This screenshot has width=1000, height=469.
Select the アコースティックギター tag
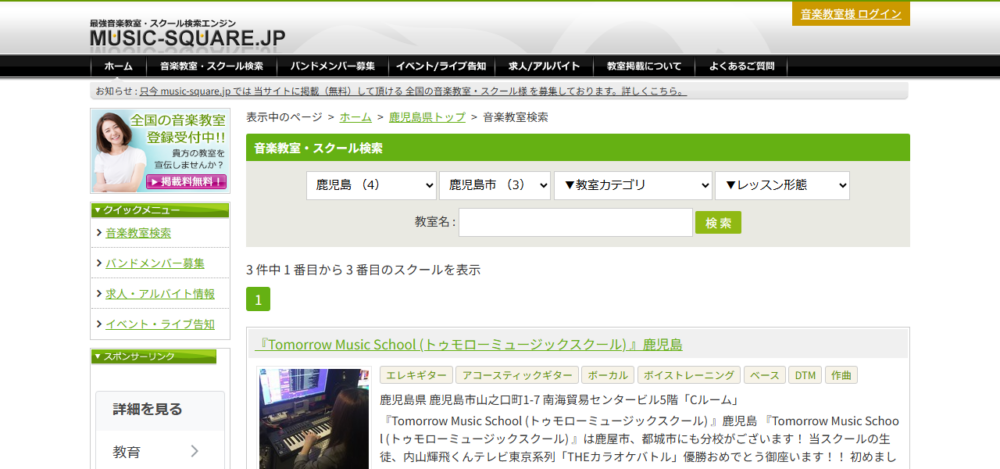pos(517,375)
